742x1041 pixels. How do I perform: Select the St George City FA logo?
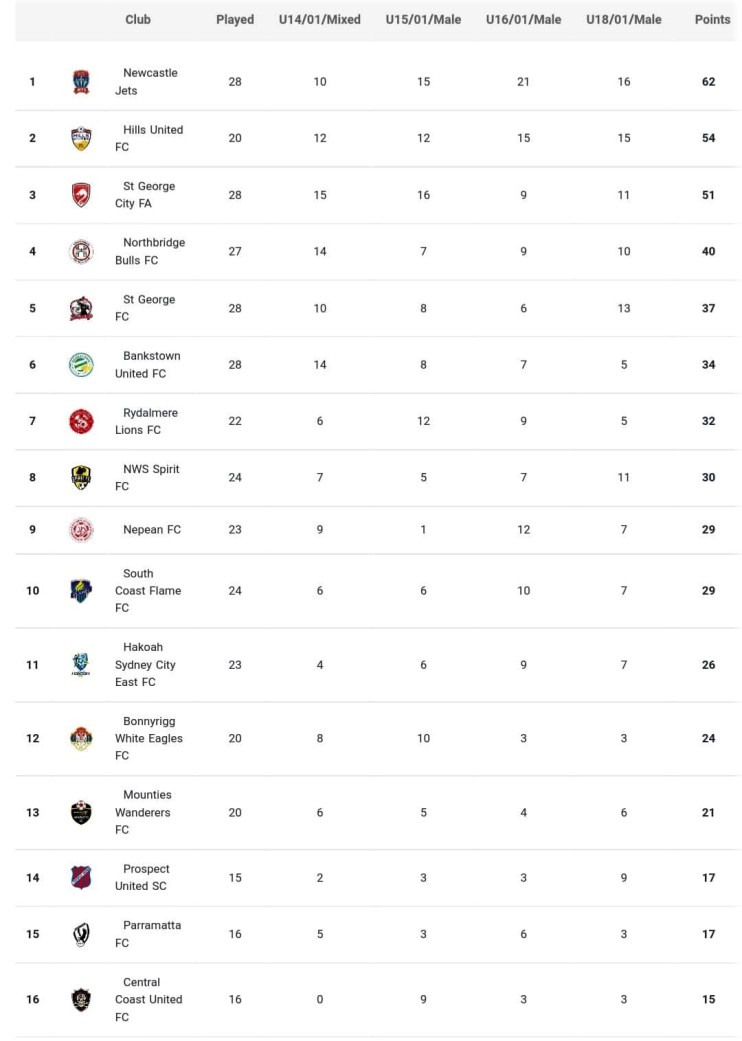(81, 195)
